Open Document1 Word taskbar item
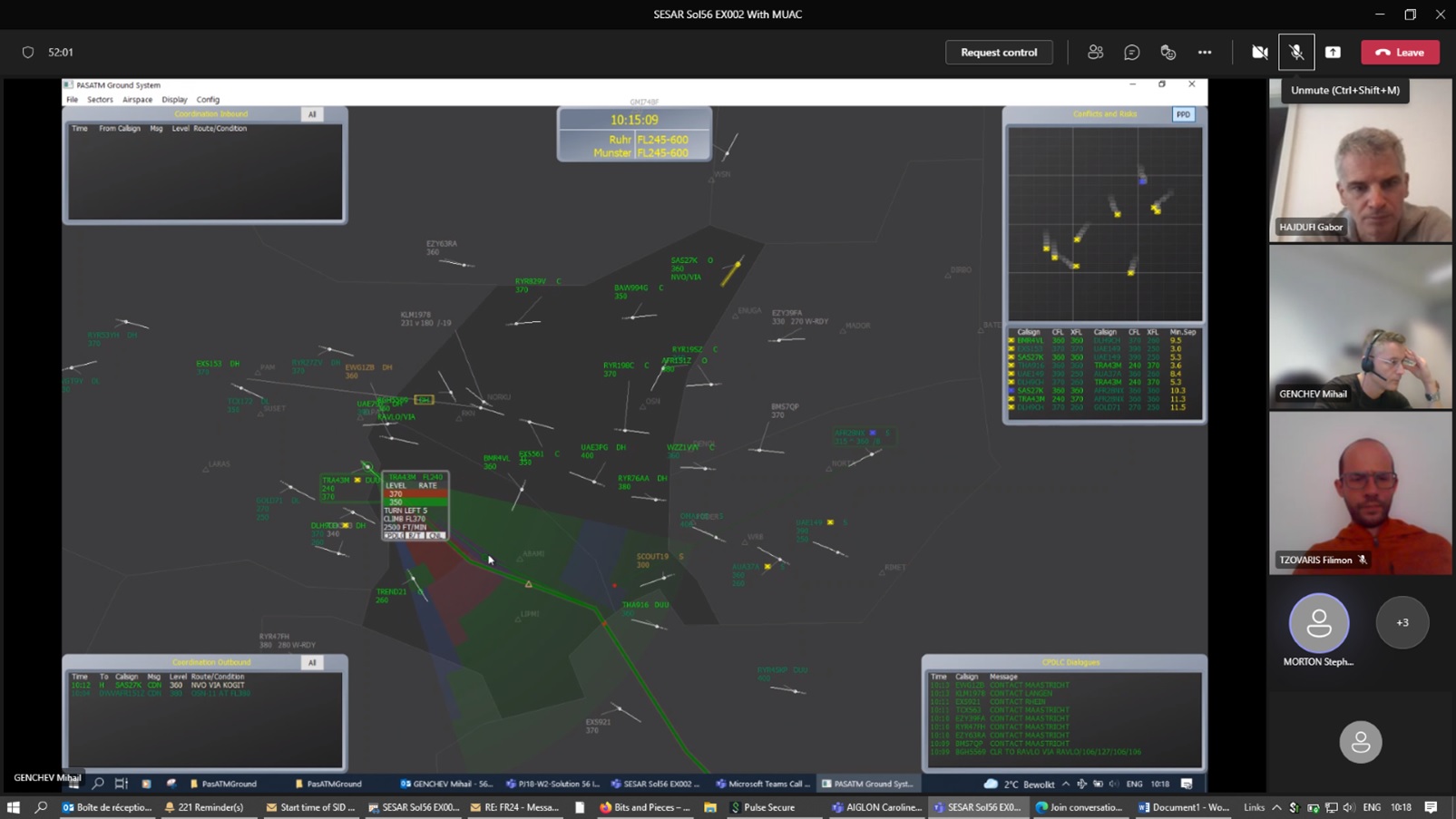The image size is (1456, 819). click(1184, 807)
